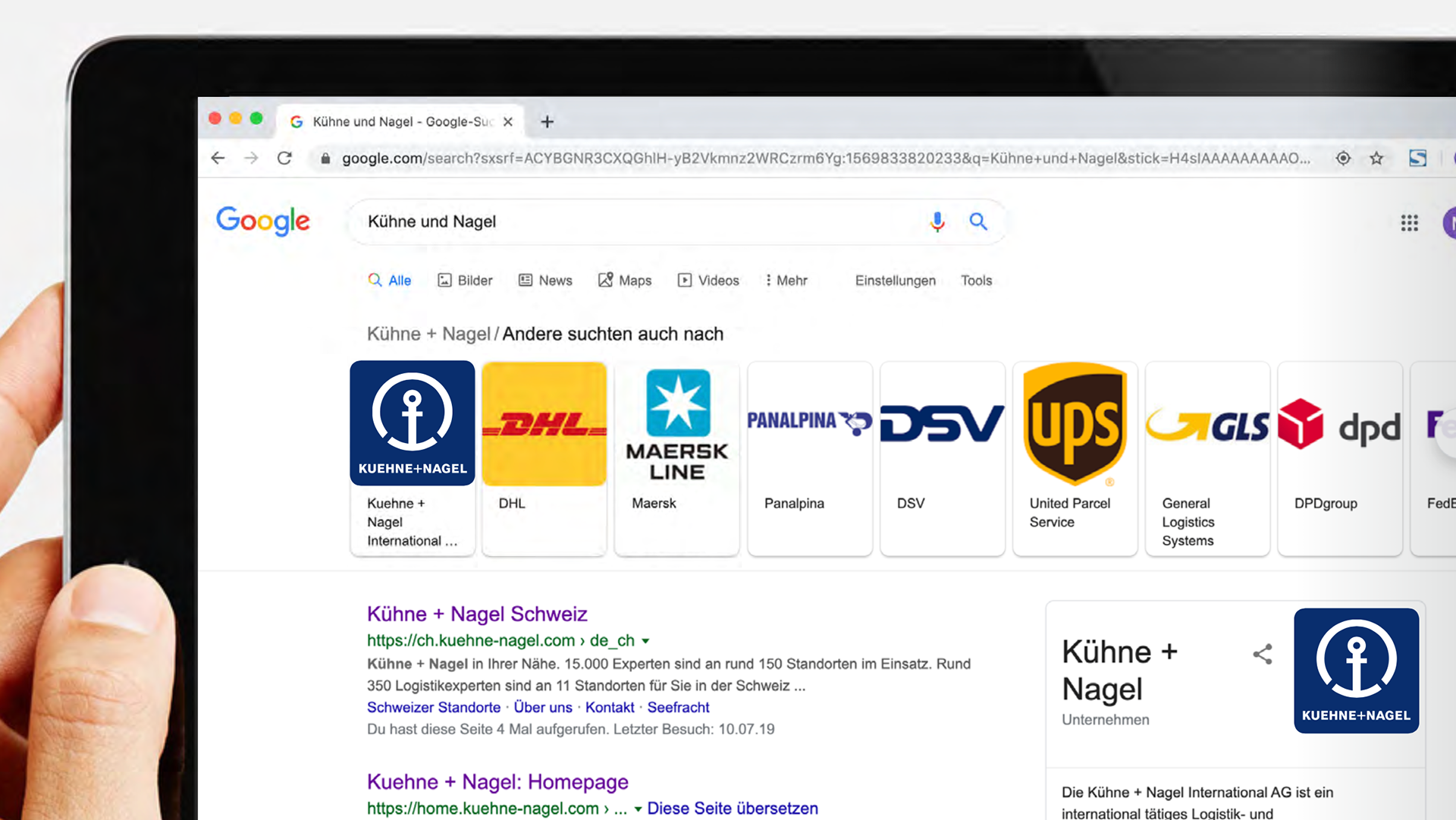Open the search Tools
This screenshot has height=820, width=1456.
coord(976,281)
